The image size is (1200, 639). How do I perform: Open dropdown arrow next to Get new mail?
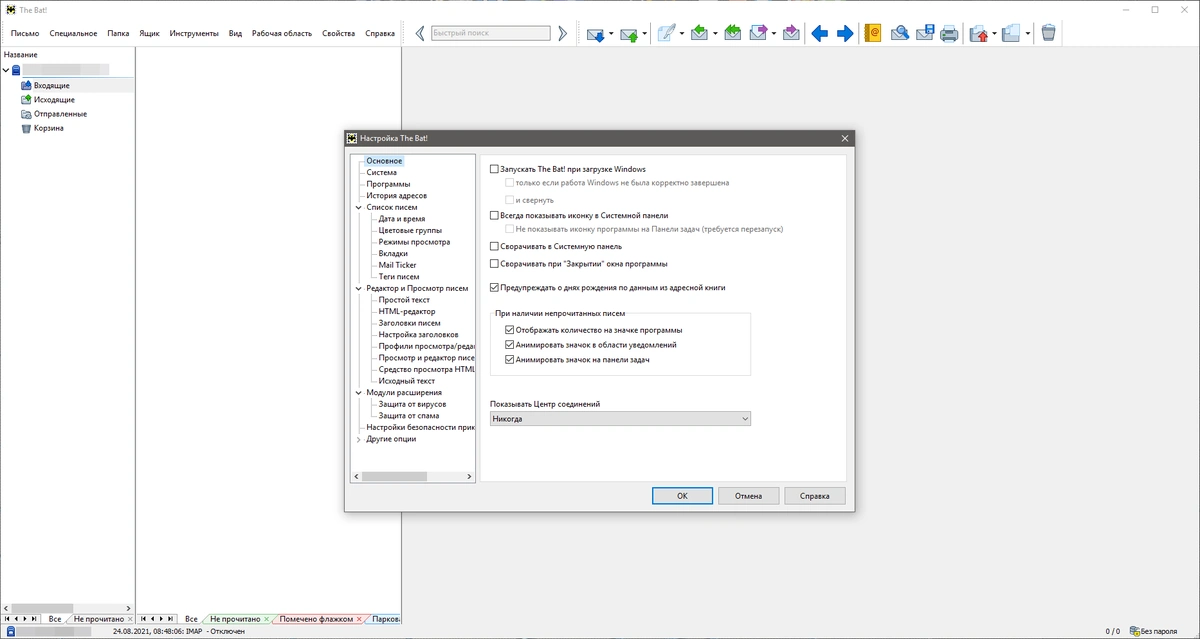(x=612, y=34)
